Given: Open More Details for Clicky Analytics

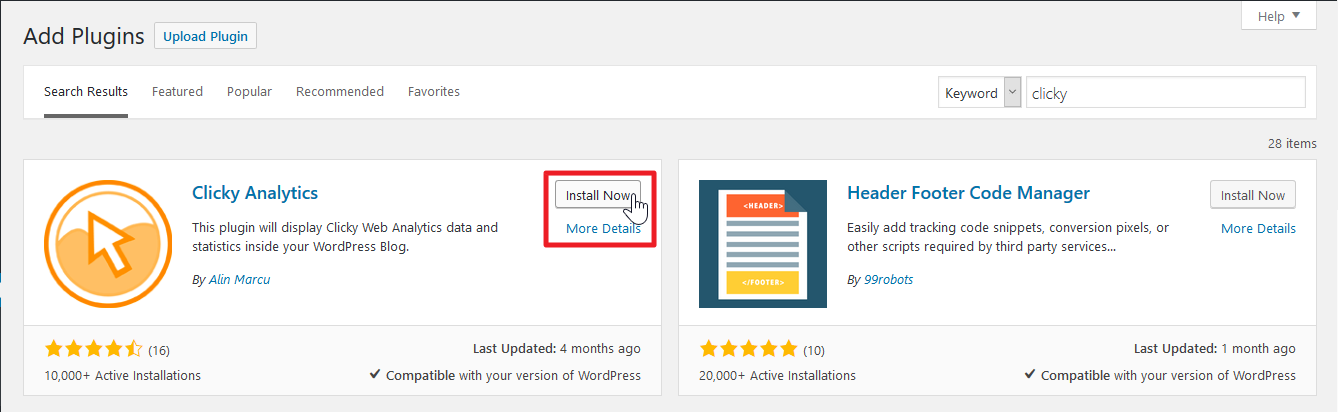Looking at the screenshot, I should pos(603,228).
